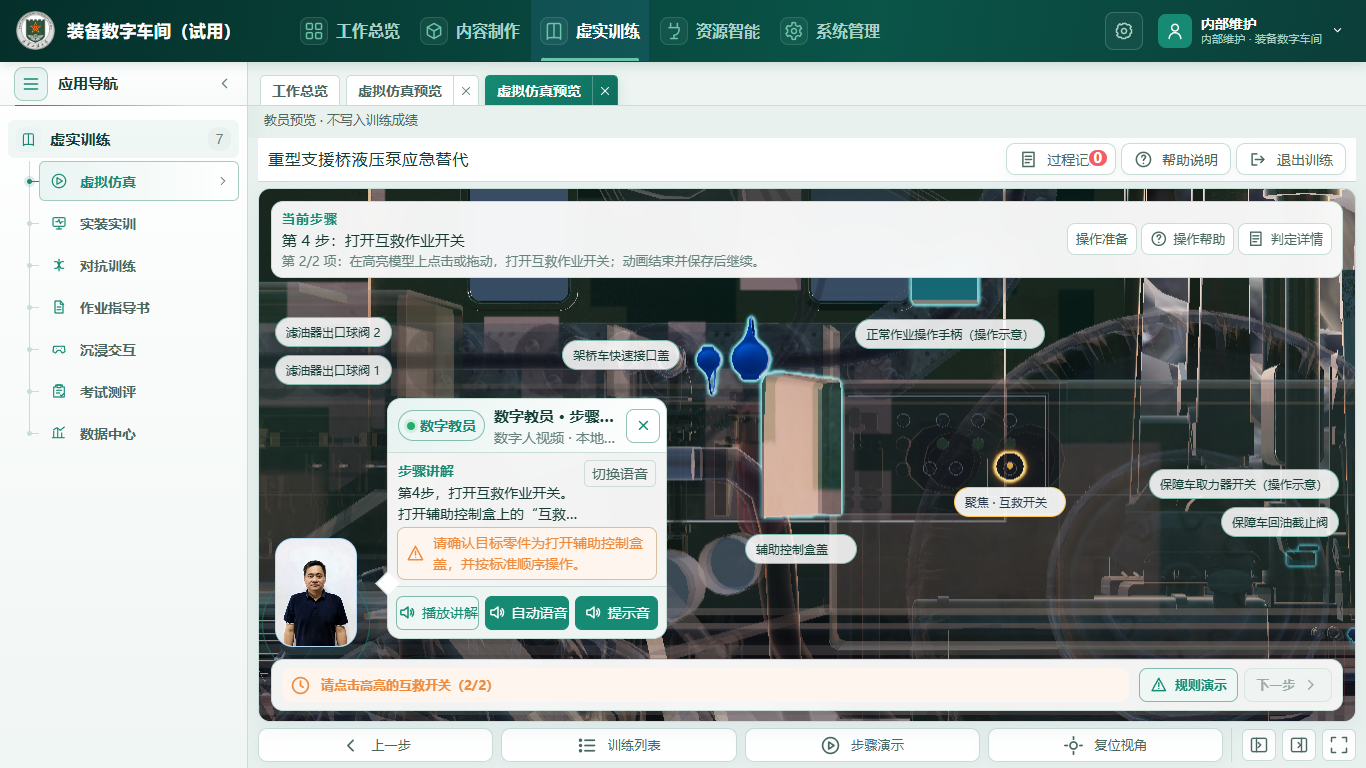The image size is (1366, 768).
Task: Toggle fullscreen view icon at bottom right
Action: click(x=1337, y=745)
